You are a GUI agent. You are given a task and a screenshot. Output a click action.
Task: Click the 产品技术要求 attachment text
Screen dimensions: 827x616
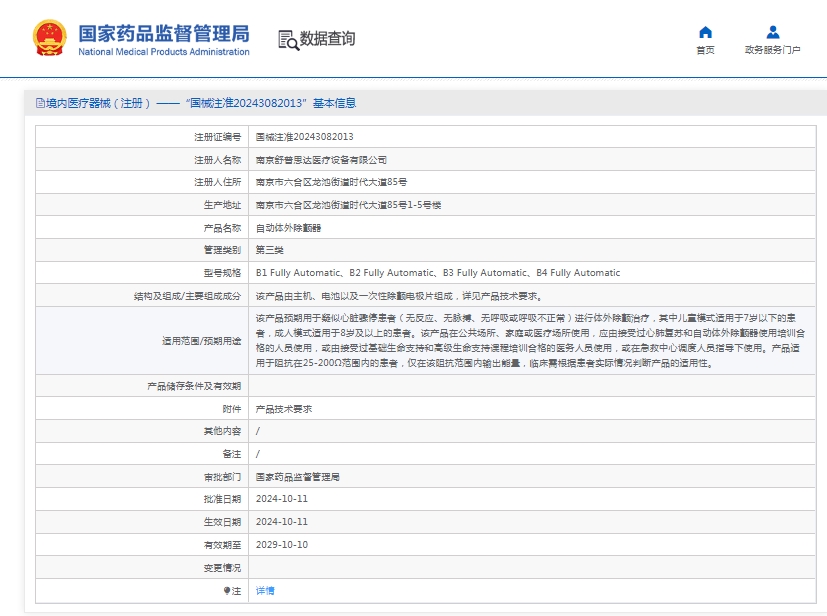click(284, 409)
